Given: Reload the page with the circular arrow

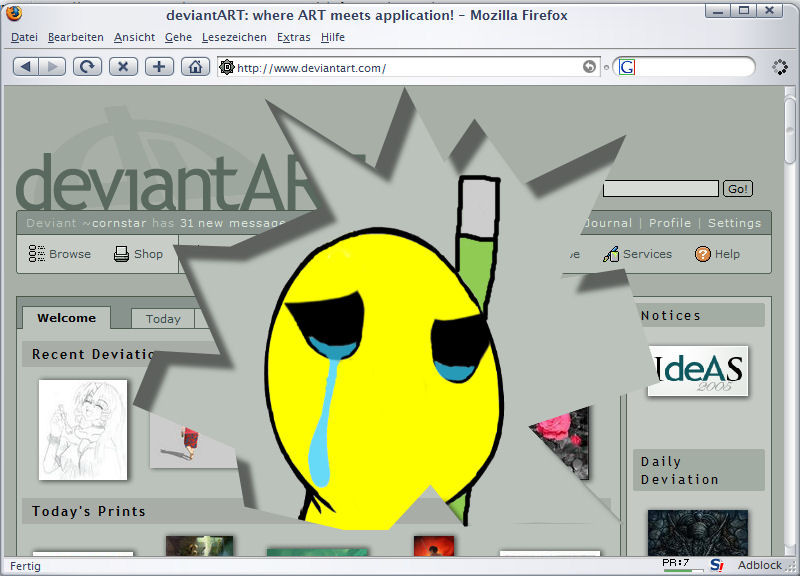Looking at the screenshot, I should (x=87, y=67).
